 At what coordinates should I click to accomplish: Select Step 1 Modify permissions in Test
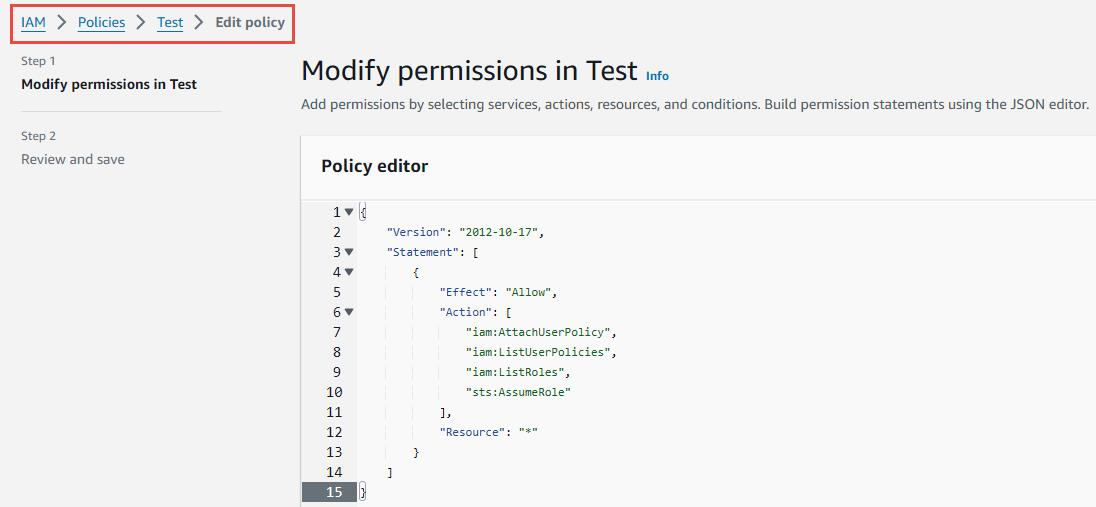coord(109,84)
